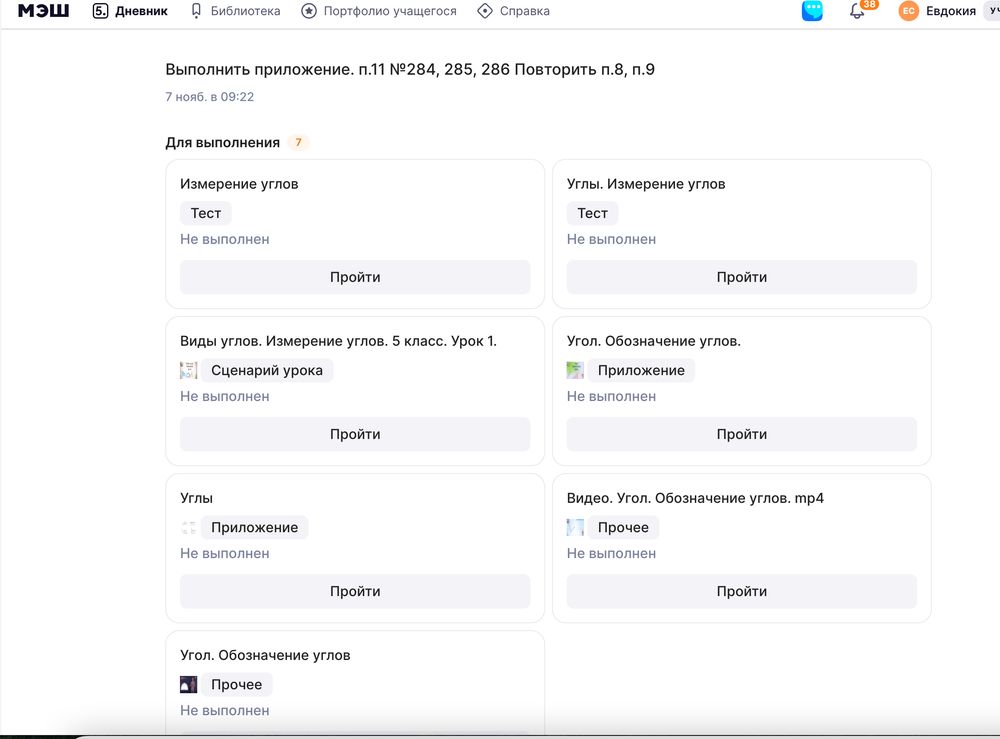This screenshot has width=1000, height=739.
Task: Click the dark thumbnail beside the bottom Прочее tag
Action: 189,685
